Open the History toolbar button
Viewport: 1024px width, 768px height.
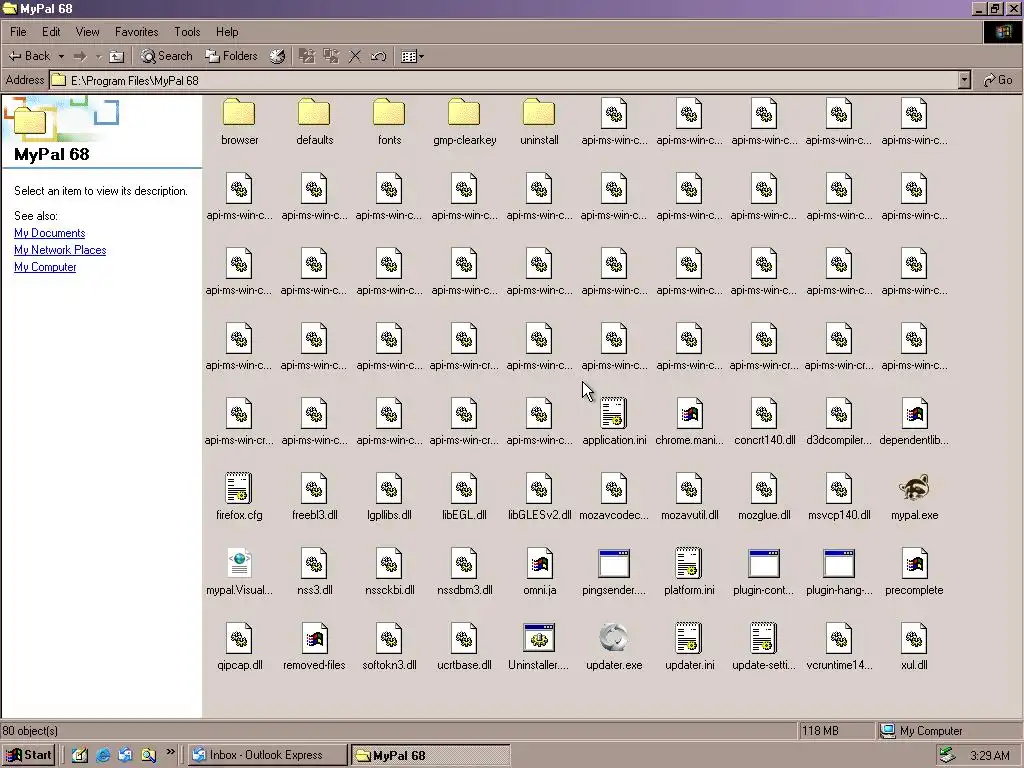point(278,56)
